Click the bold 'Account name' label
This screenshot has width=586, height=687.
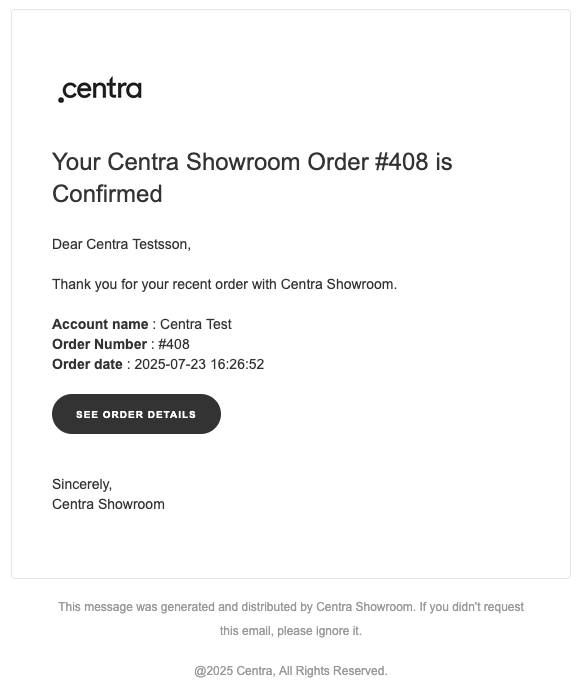click(100, 324)
